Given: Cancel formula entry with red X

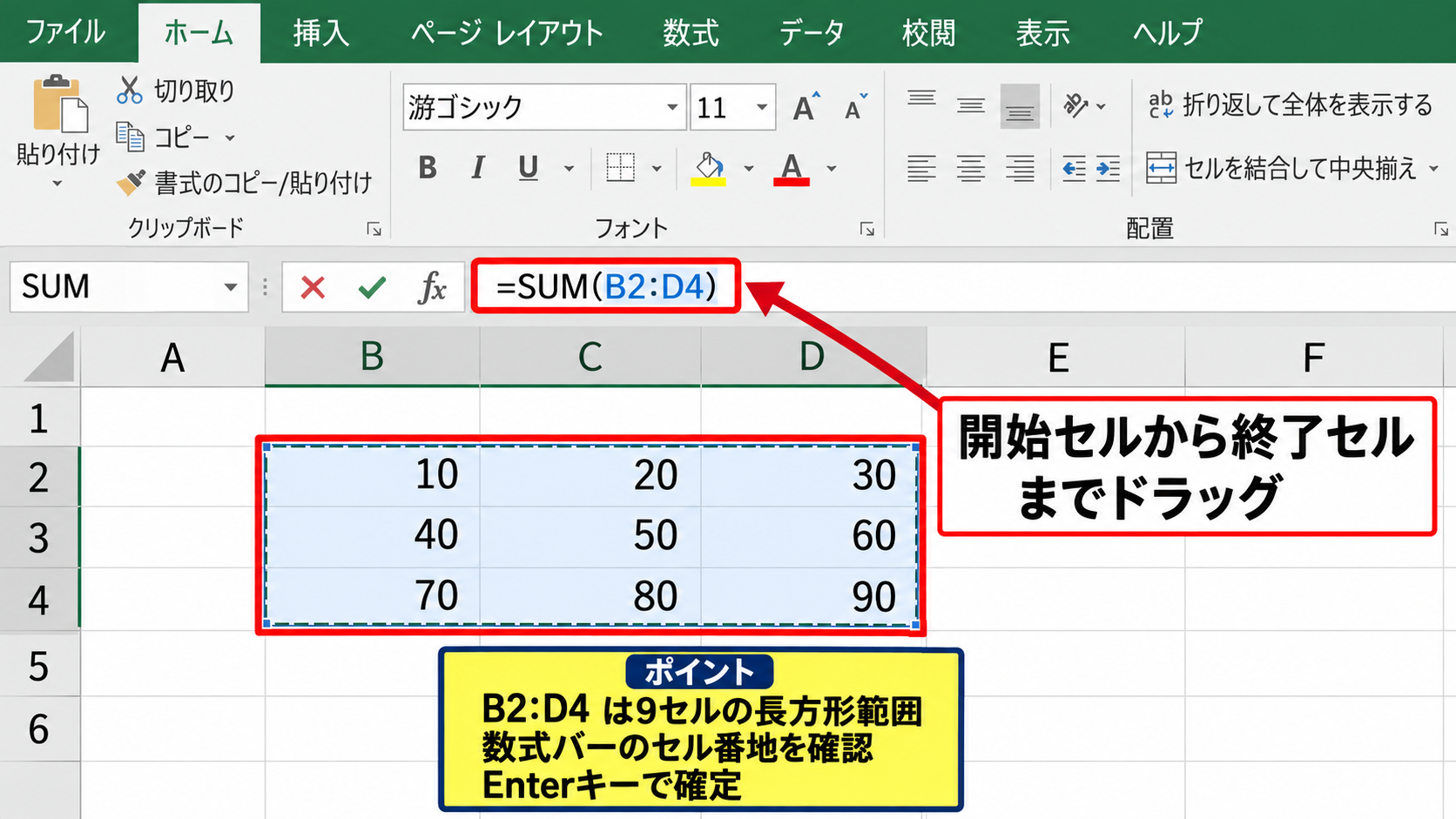Looking at the screenshot, I should click(x=313, y=287).
